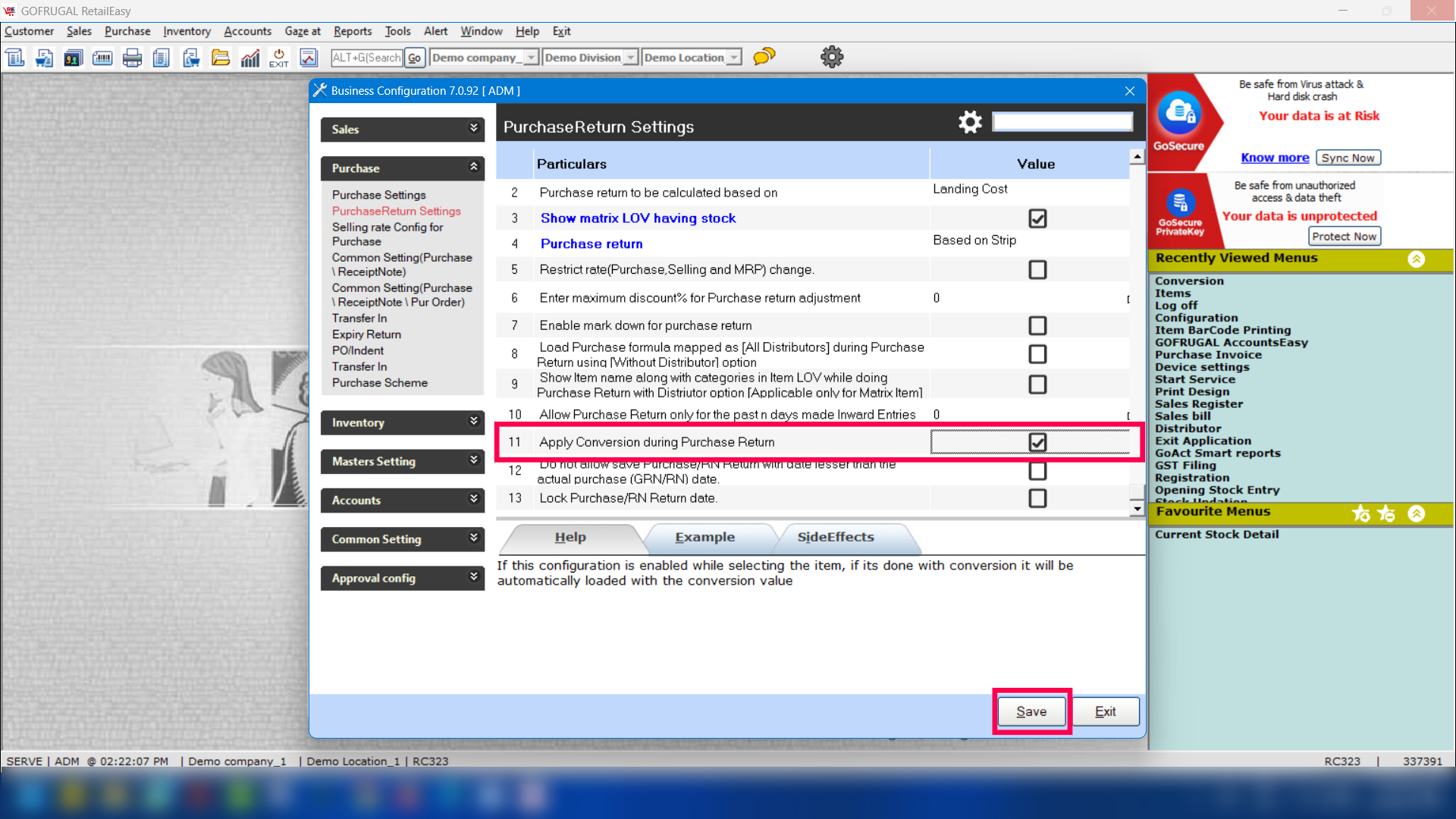Click the Save button

(1031, 711)
